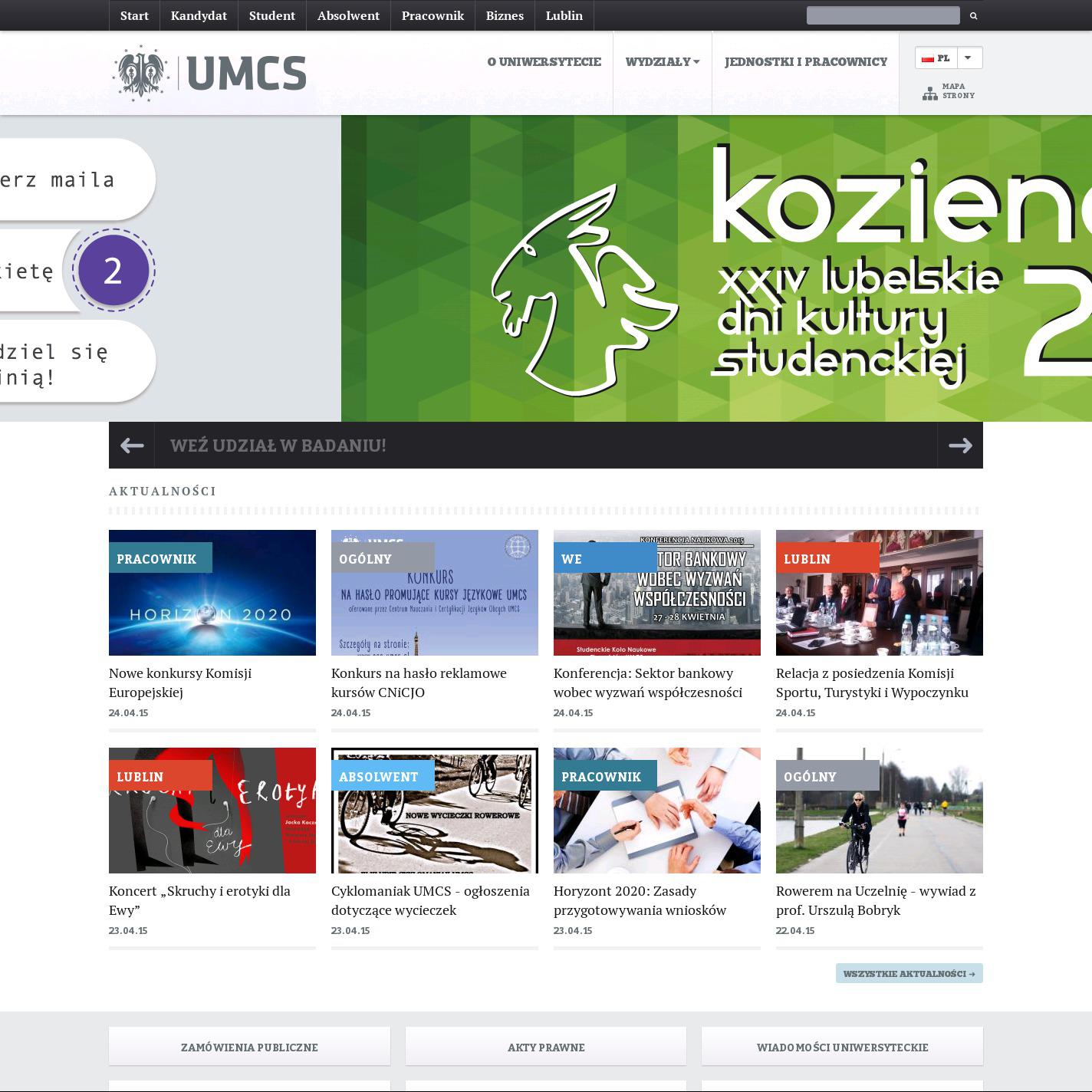Click the purple number 2 step circle
This screenshot has height=1092, width=1092.
(113, 271)
